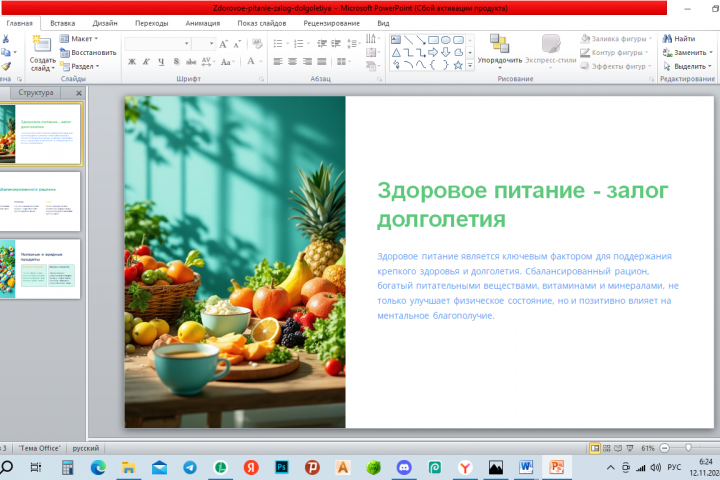This screenshot has height=480, width=720.
Task: Click Заливка фигуры shape fill
Action: click(616, 39)
